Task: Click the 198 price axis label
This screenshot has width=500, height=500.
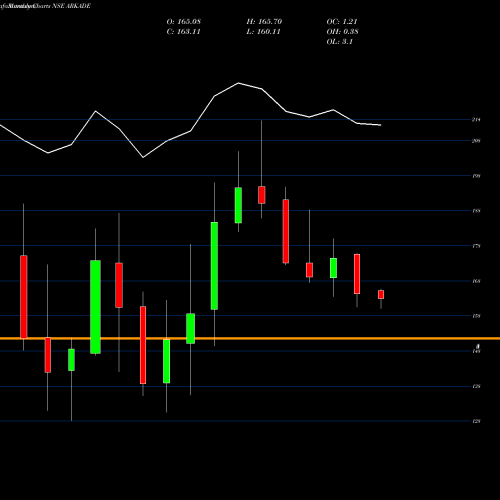Action: 476,176
